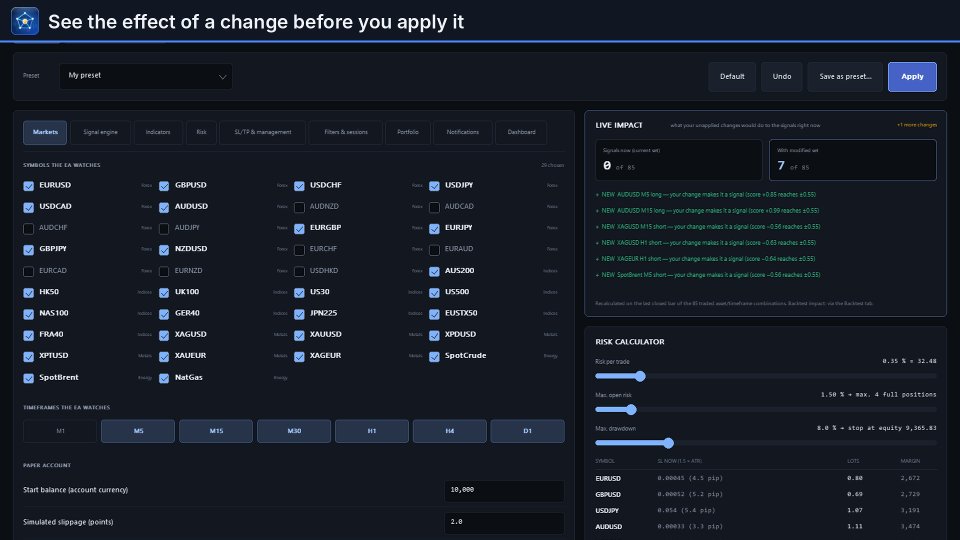The height and width of the screenshot is (540, 960).
Task: Enable the EURAUD symbol checkbox
Action: click(434, 250)
